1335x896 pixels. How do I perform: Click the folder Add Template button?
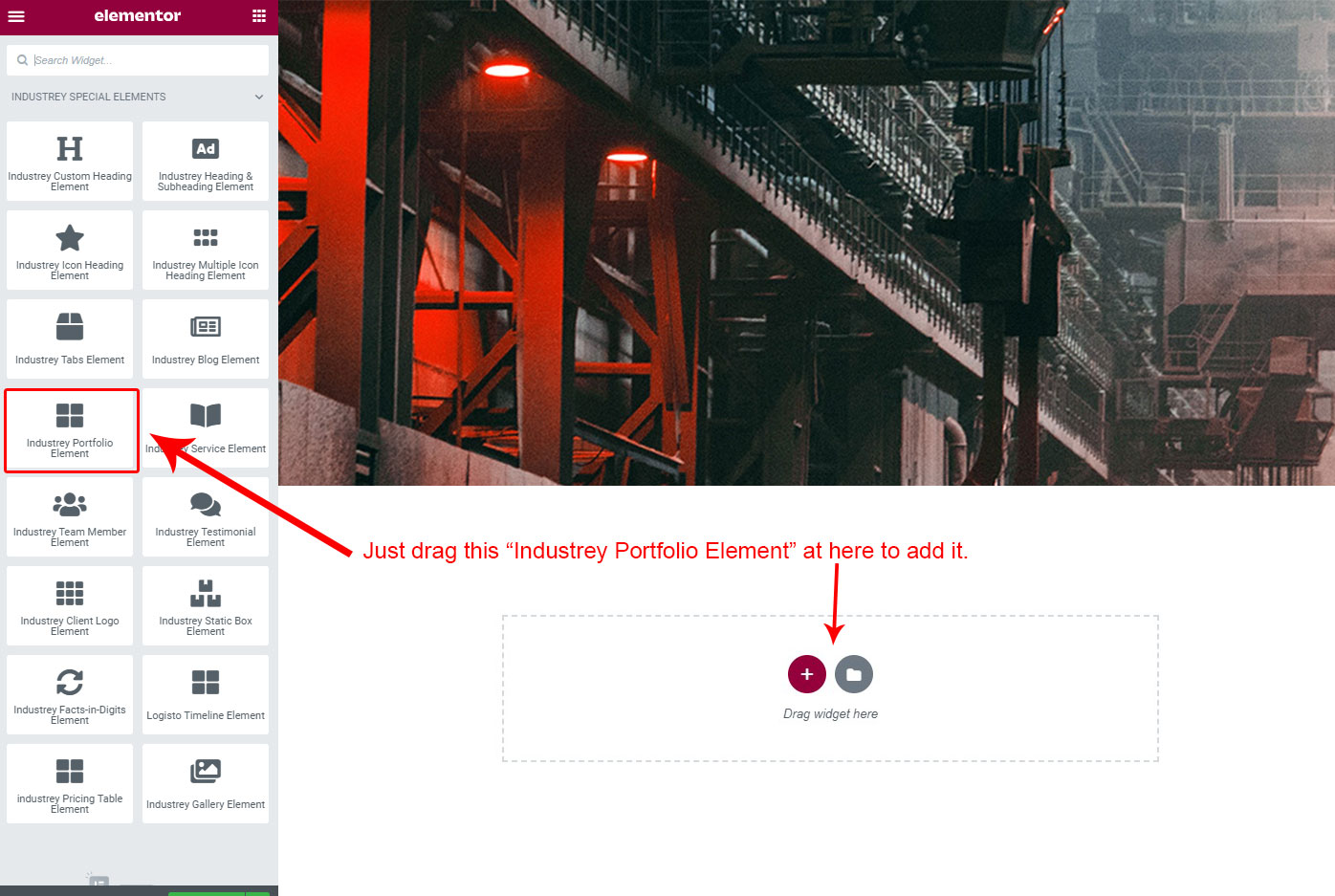[x=854, y=674]
